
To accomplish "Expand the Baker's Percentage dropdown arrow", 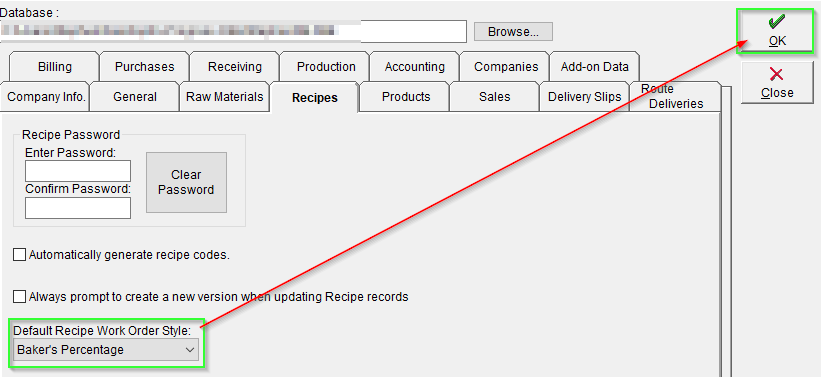I will tap(190, 350).
